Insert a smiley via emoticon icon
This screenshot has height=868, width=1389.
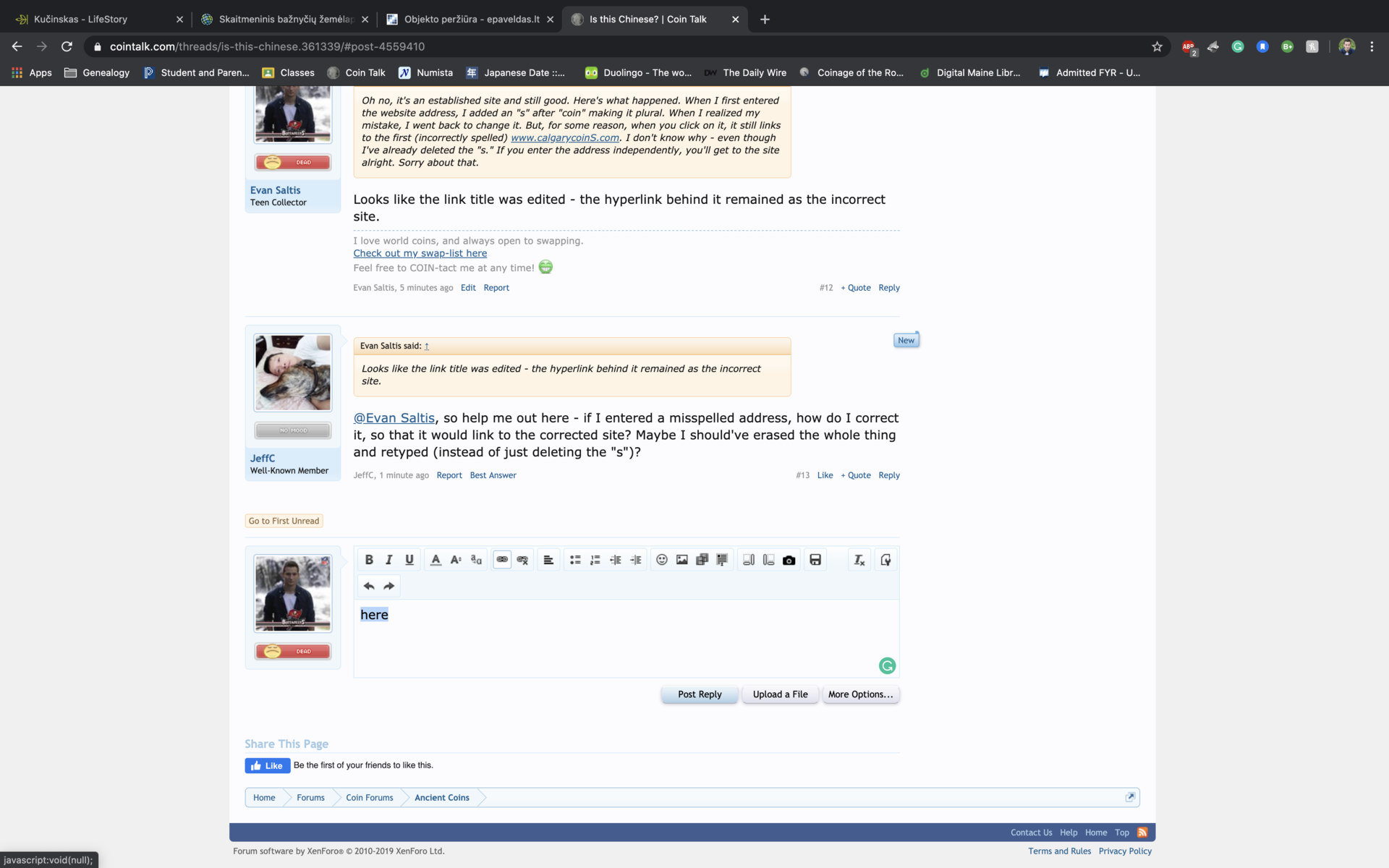[x=661, y=560]
